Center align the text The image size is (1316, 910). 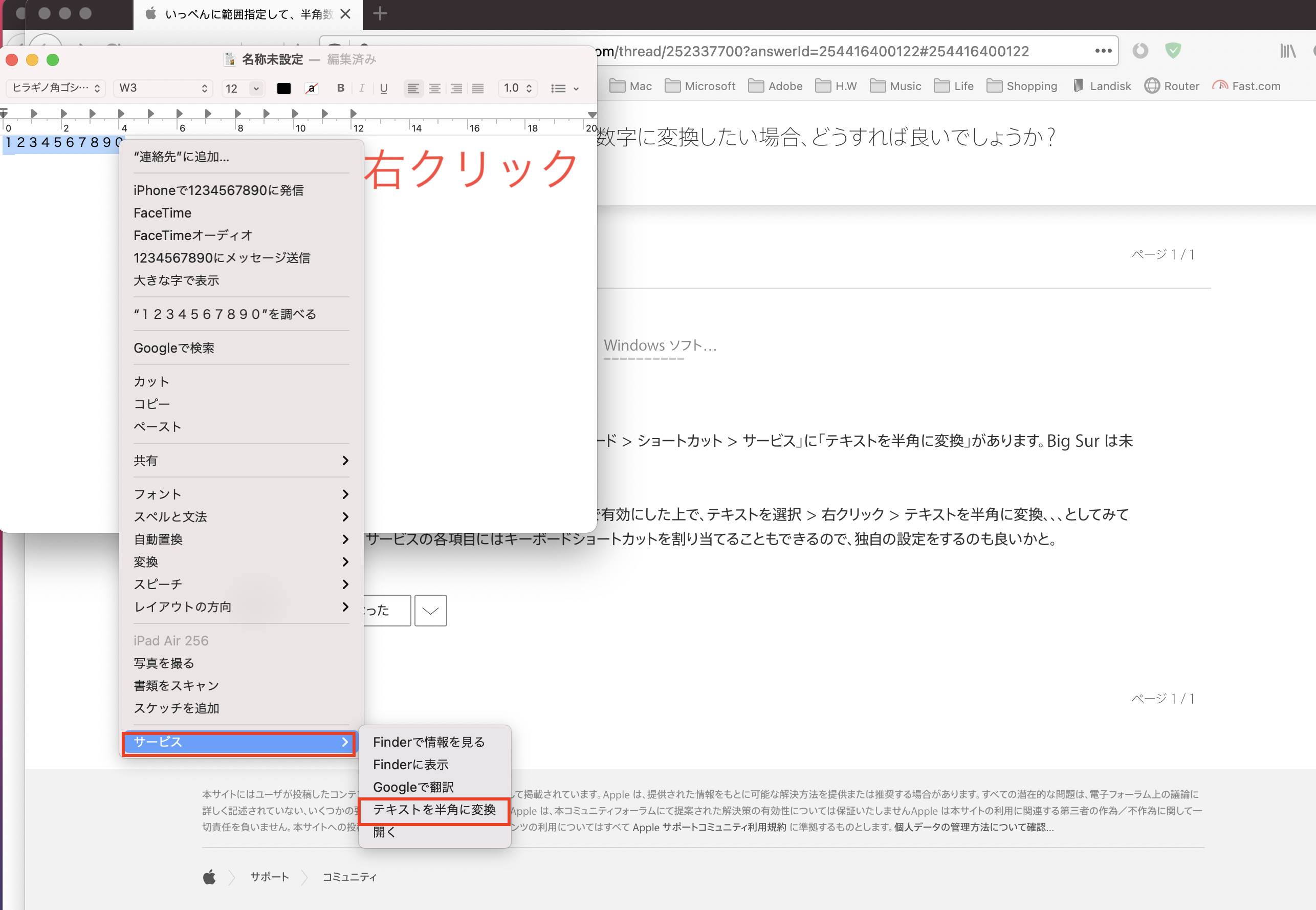click(x=434, y=89)
